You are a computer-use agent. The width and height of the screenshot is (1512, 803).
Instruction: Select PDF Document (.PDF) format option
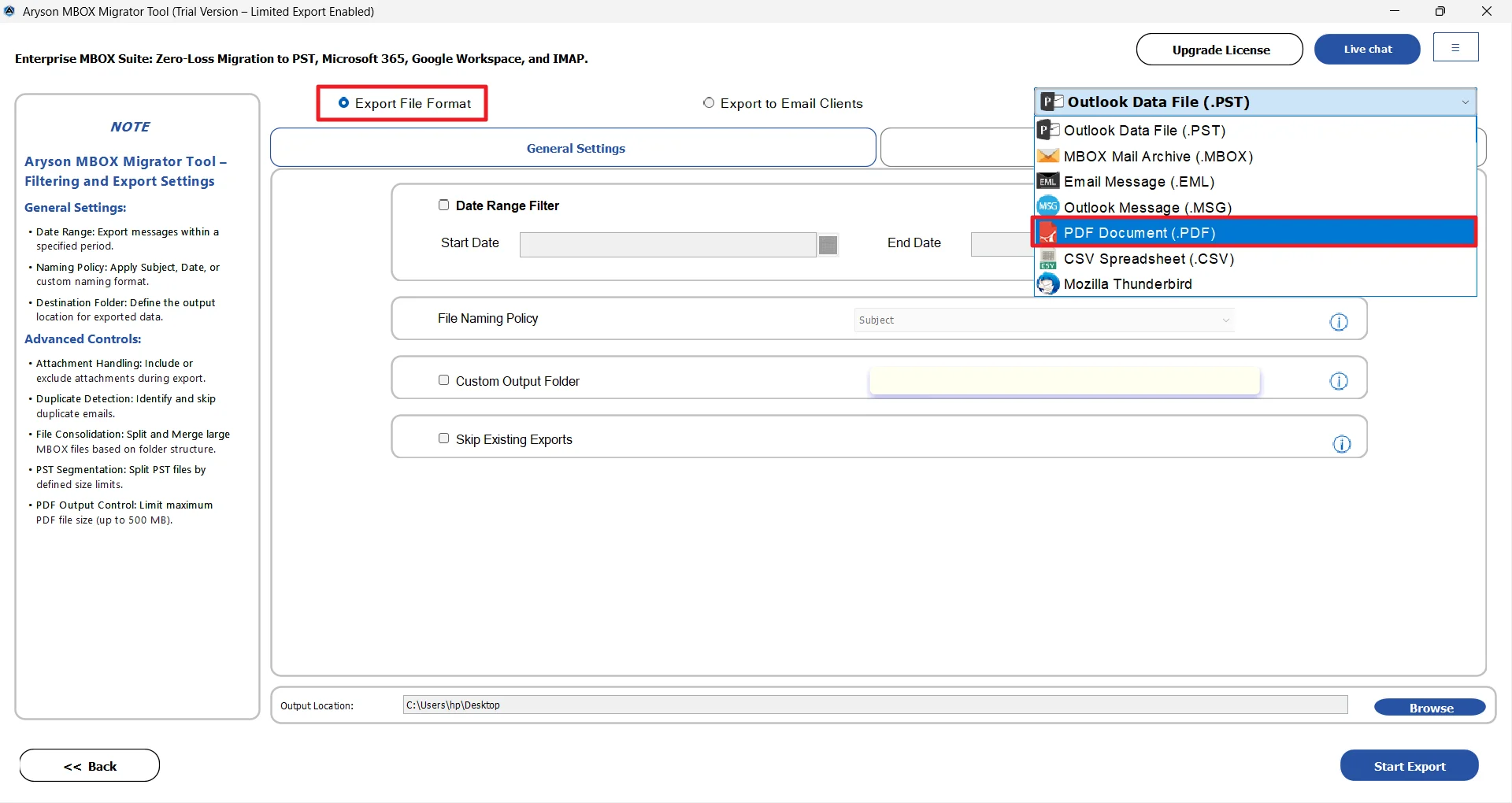1254,232
